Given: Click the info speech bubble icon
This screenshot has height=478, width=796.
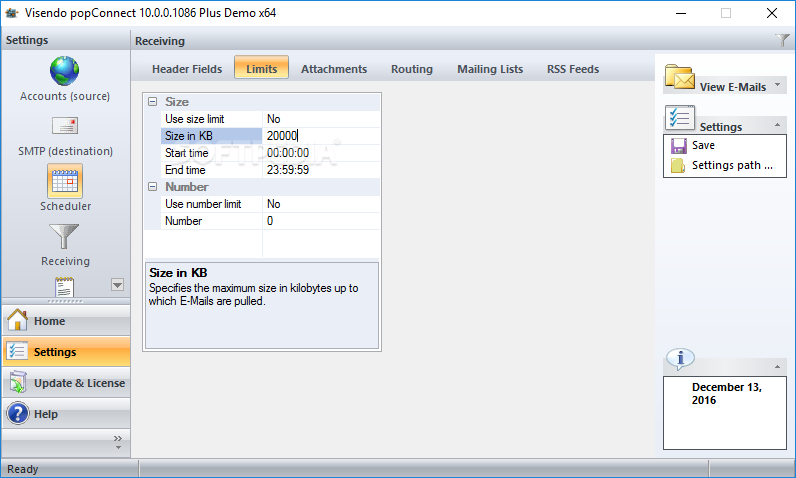Looking at the screenshot, I should (x=680, y=359).
